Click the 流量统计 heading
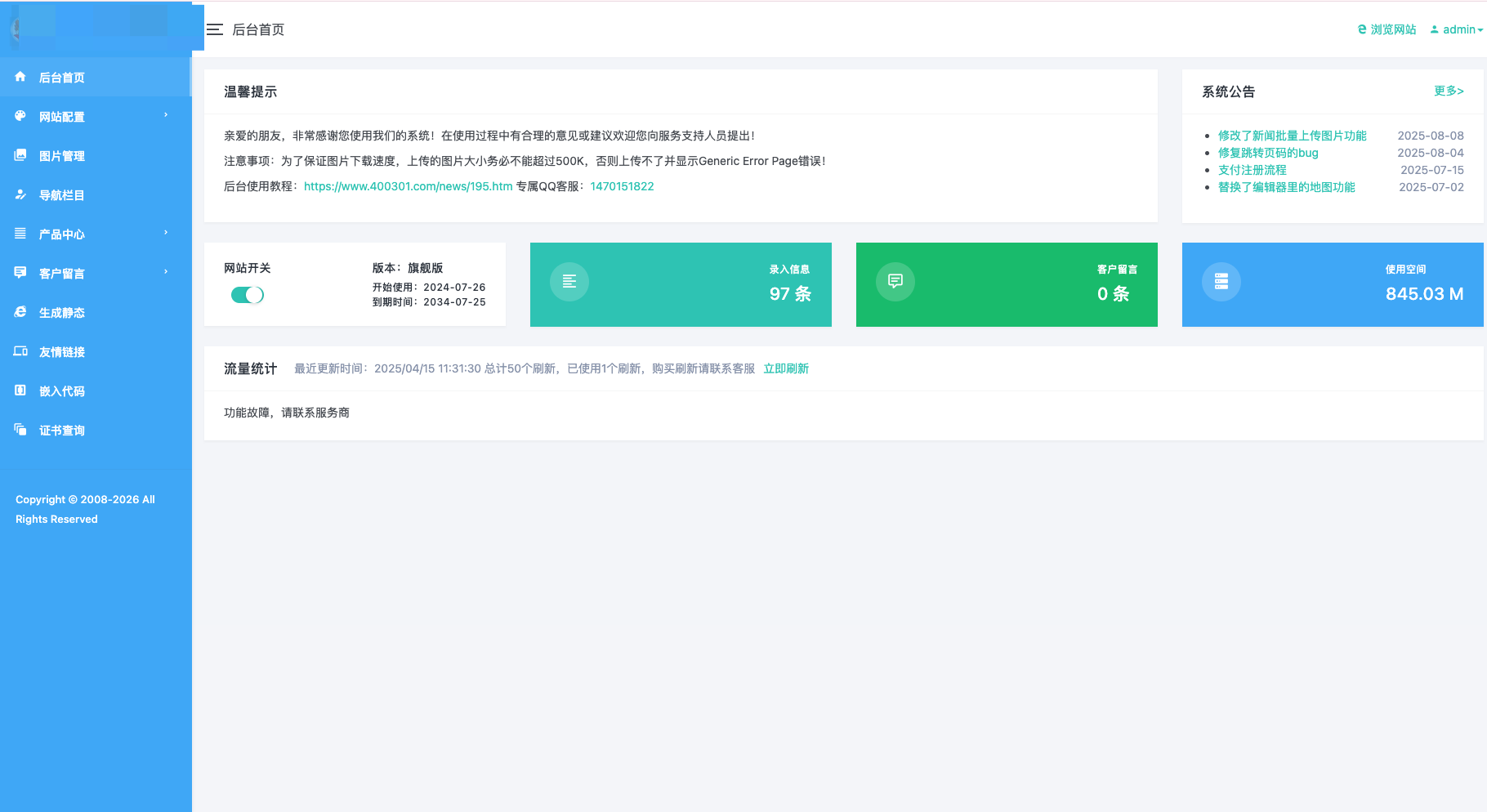 point(250,368)
